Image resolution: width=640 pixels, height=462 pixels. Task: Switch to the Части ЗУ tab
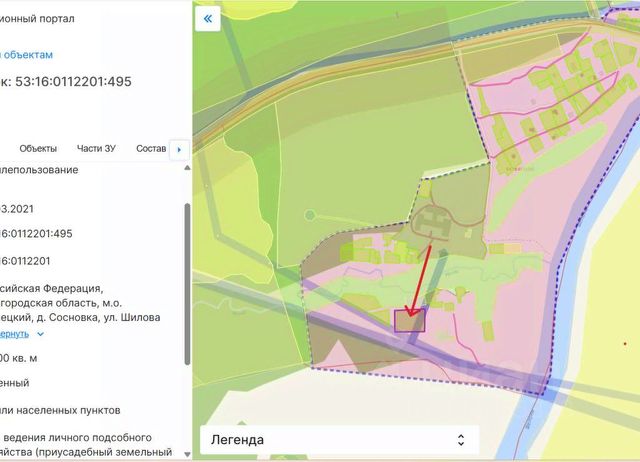(96, 149)
